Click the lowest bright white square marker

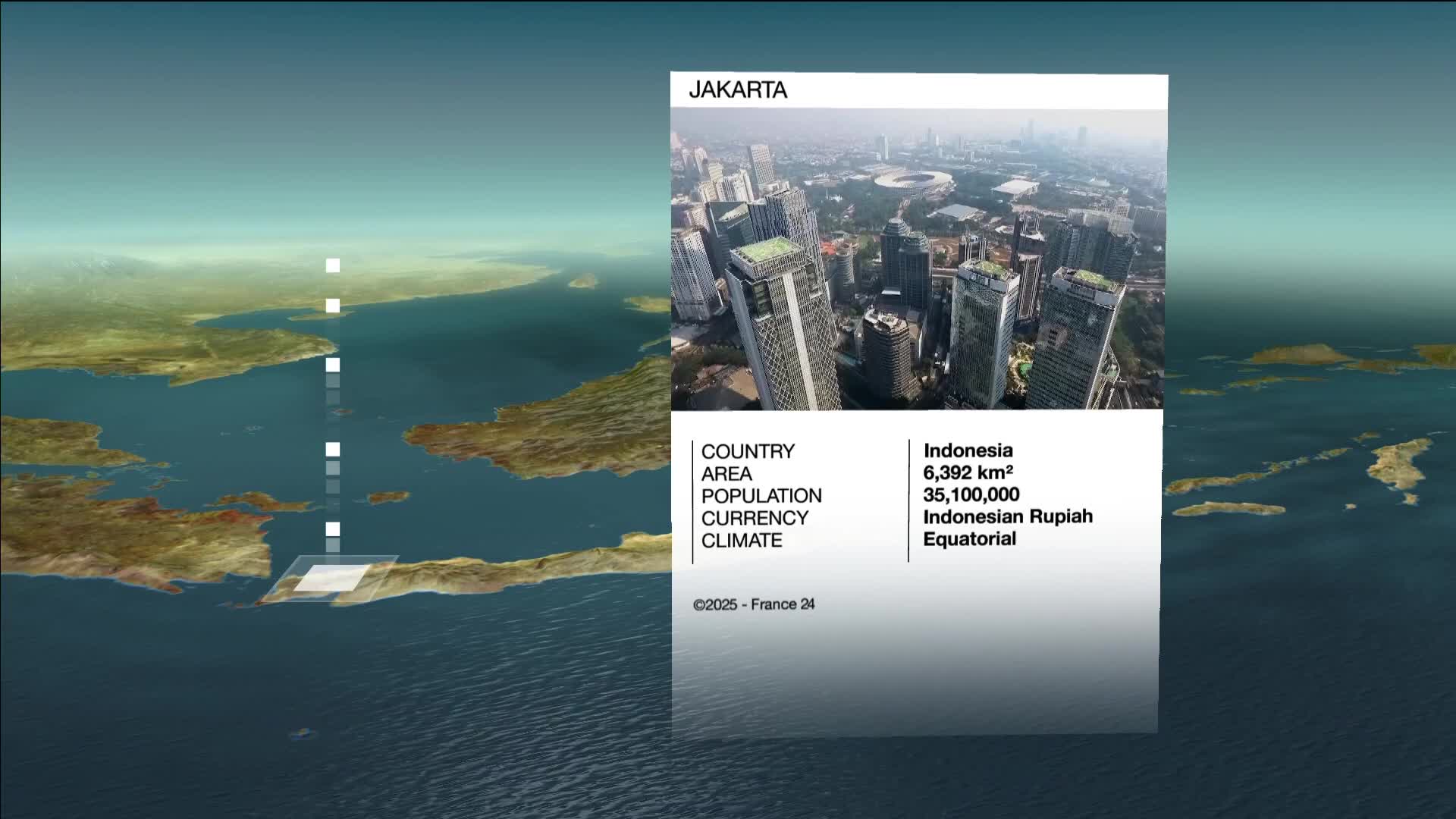click(332, 529)
